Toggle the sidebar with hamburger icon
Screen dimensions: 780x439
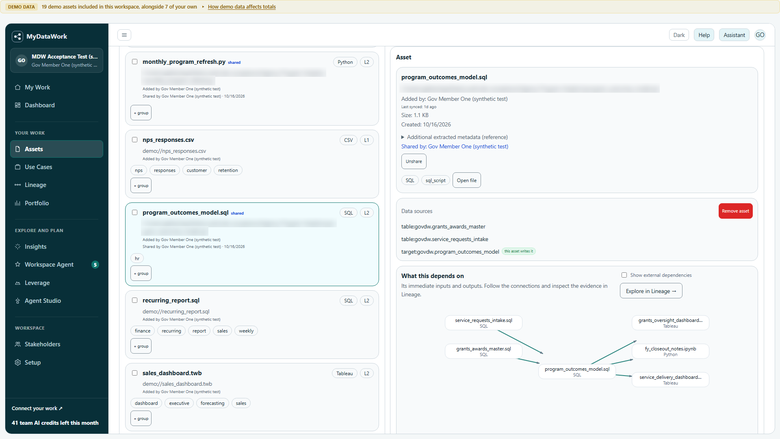coord(124,35)
